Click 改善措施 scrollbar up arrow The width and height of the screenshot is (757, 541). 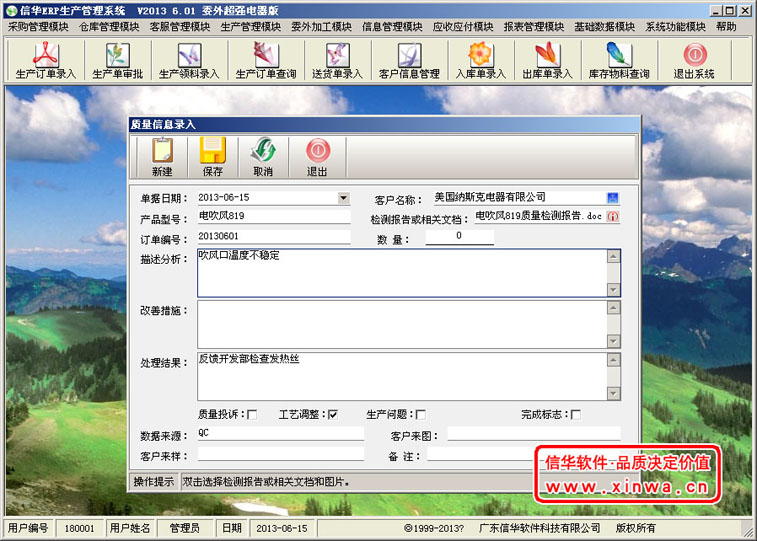[x=614, y=308]
